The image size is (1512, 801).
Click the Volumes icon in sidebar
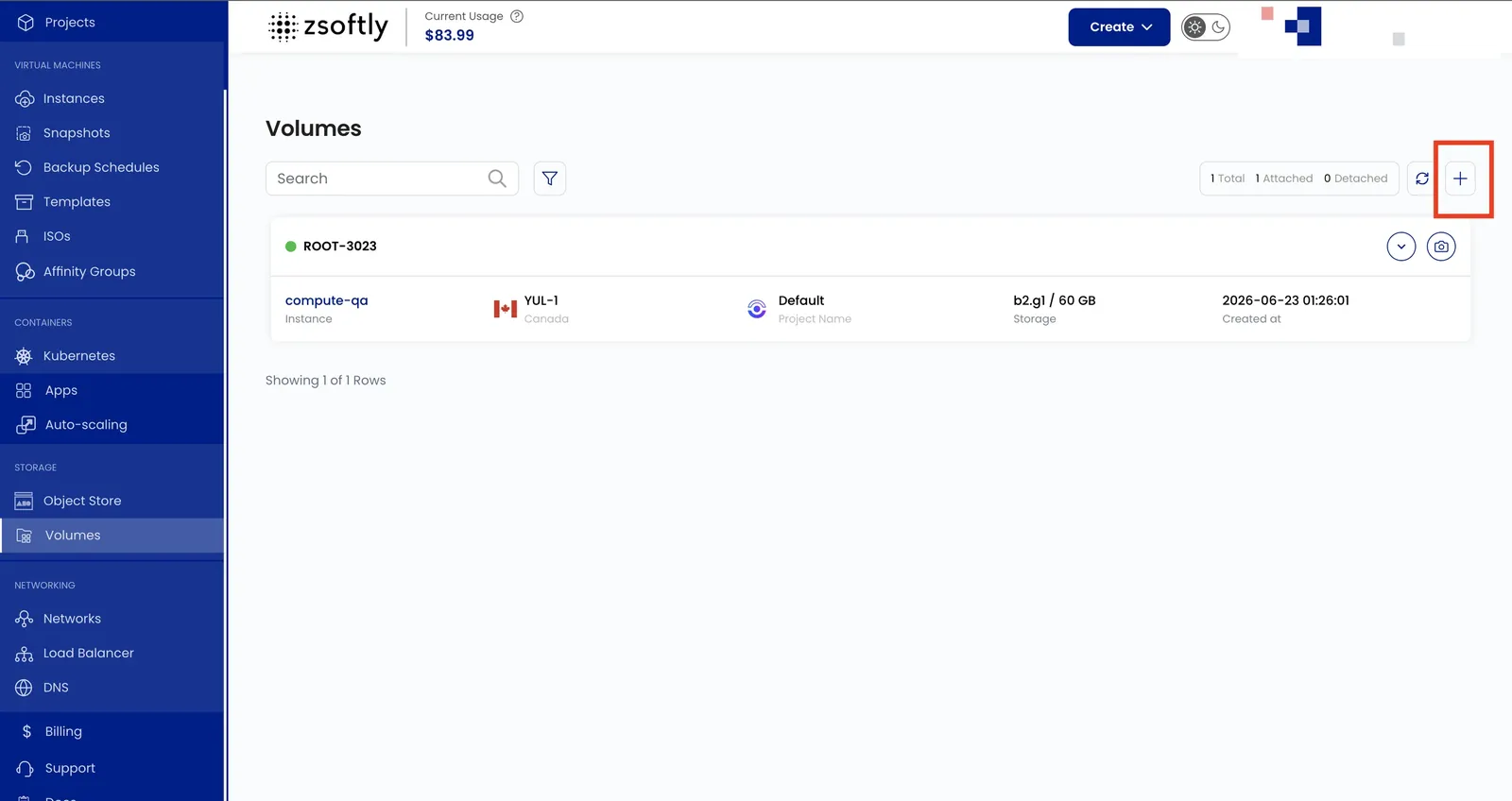(x=25, y=536)
